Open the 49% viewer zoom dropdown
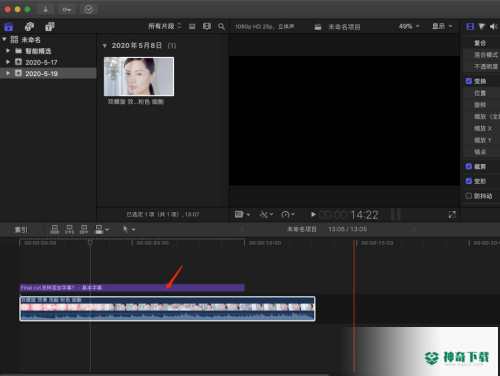The image size is (500, 376). coord(409,26)
